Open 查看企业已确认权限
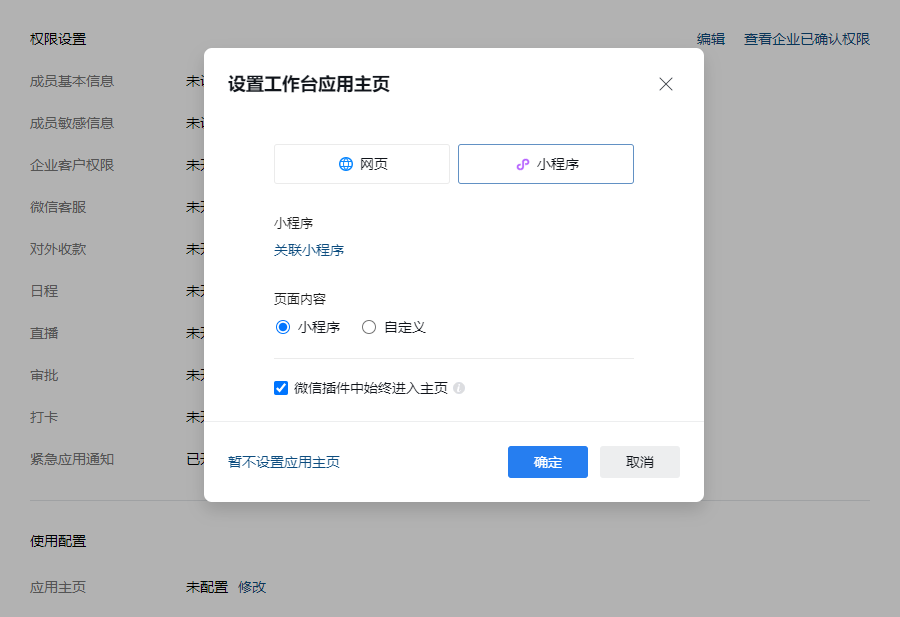The image size is (900, 617). 805,38
